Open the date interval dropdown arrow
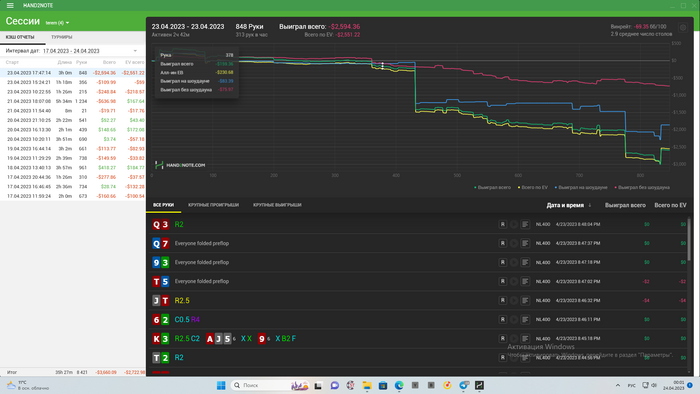This screenshot has height=394, width=700. point(135,51)
